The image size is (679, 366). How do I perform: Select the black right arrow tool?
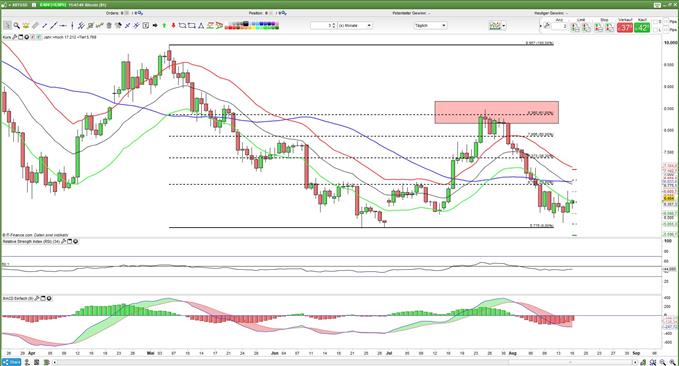[155, 26]
